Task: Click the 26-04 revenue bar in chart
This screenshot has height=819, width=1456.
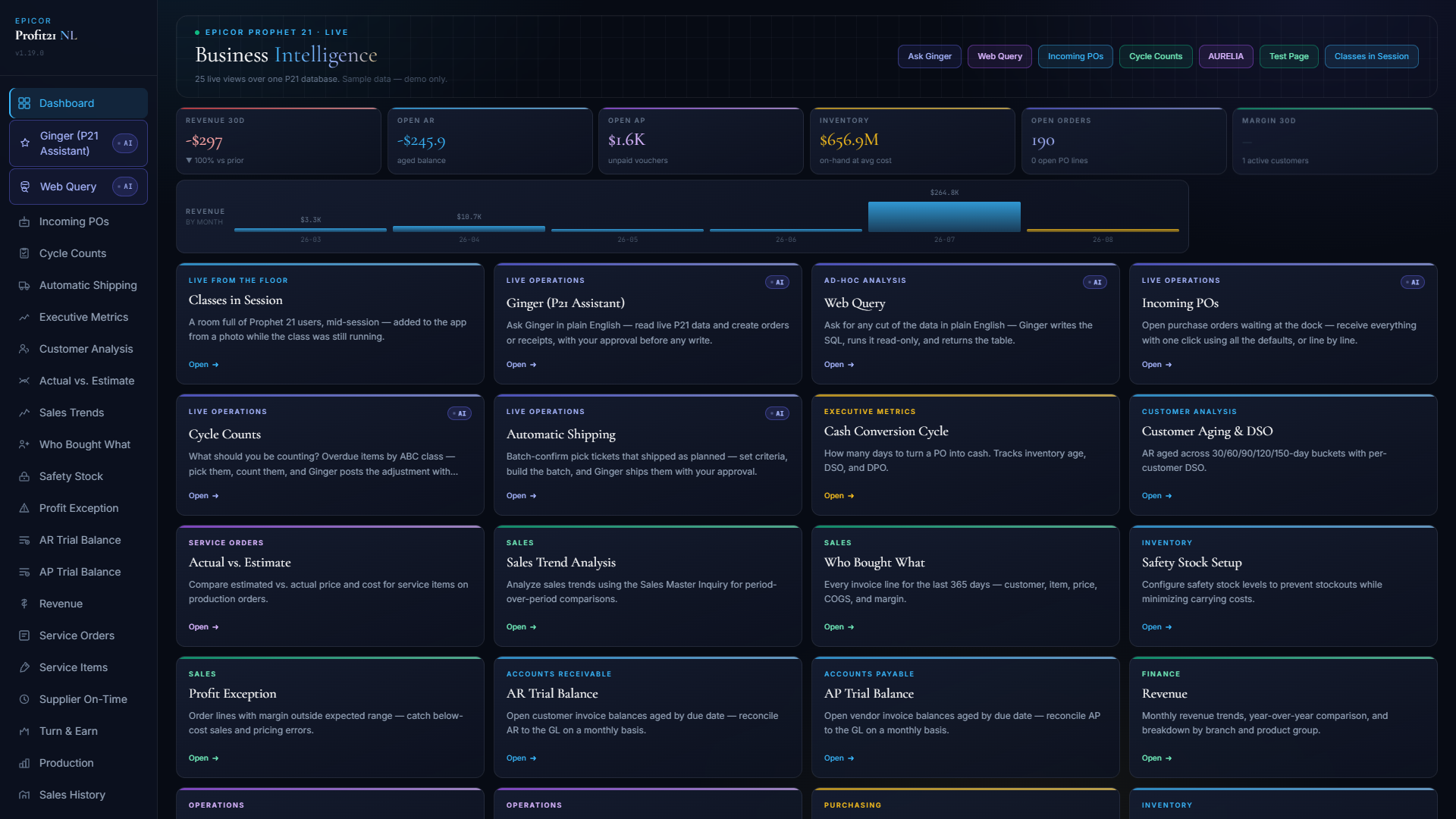Action: [x=469, y=229]
